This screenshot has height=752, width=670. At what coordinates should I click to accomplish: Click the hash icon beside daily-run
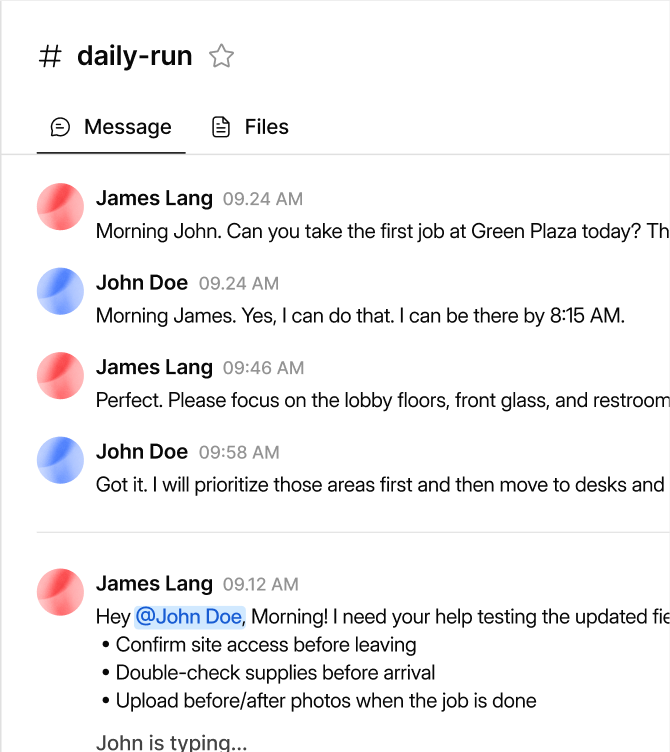50,56
